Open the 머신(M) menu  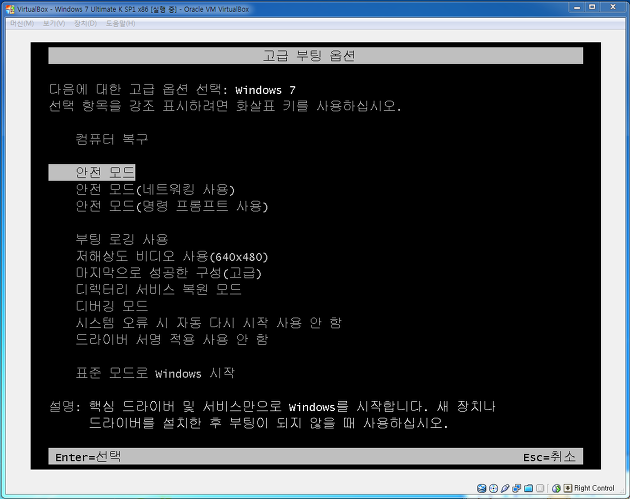pyautogui.click(x=22, y=23)
